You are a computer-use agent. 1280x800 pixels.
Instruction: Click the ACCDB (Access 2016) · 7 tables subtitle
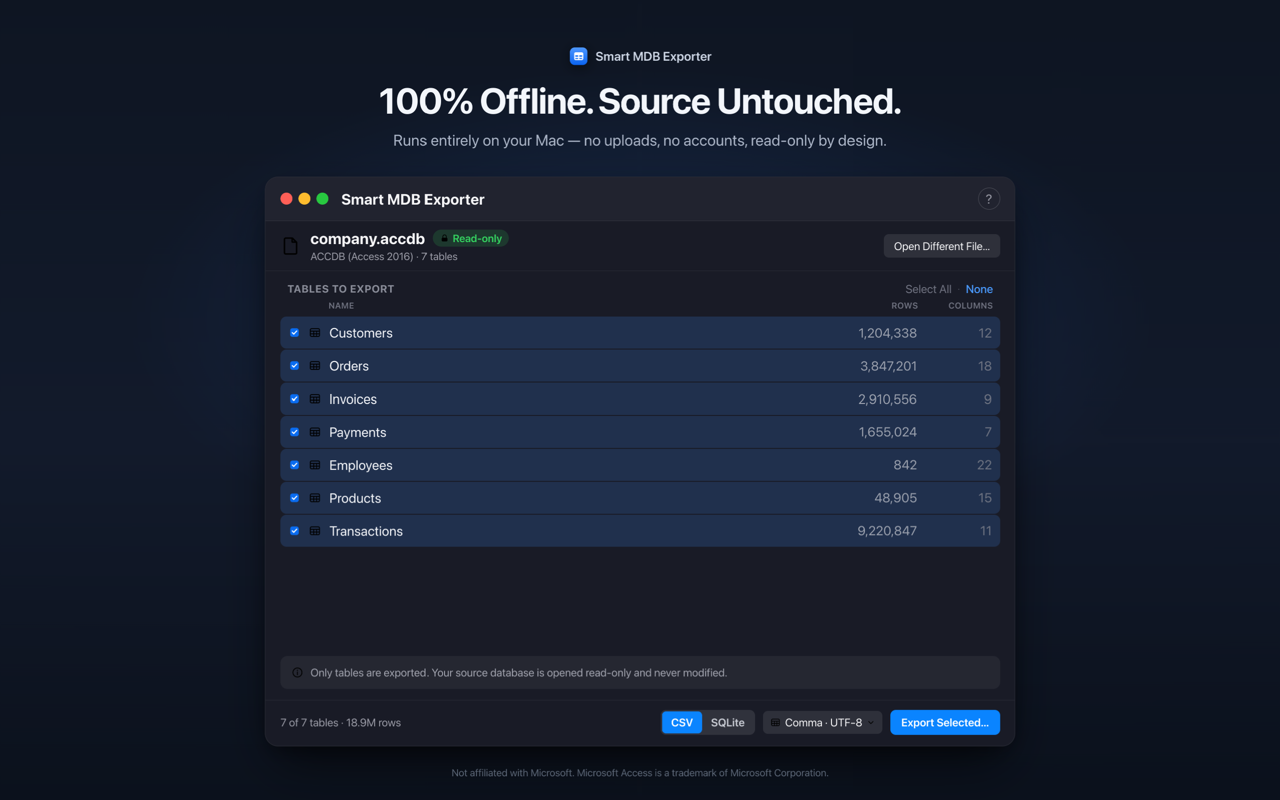point(384,257)
